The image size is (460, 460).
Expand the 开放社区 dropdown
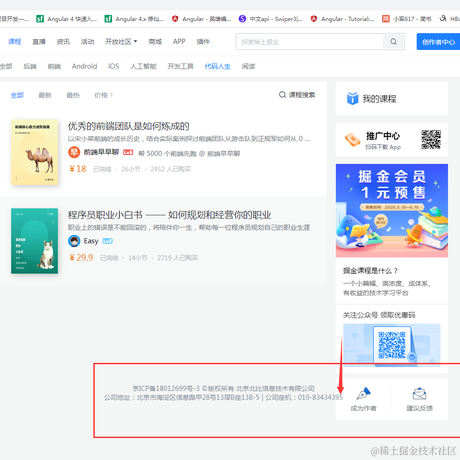coord(121,42)
